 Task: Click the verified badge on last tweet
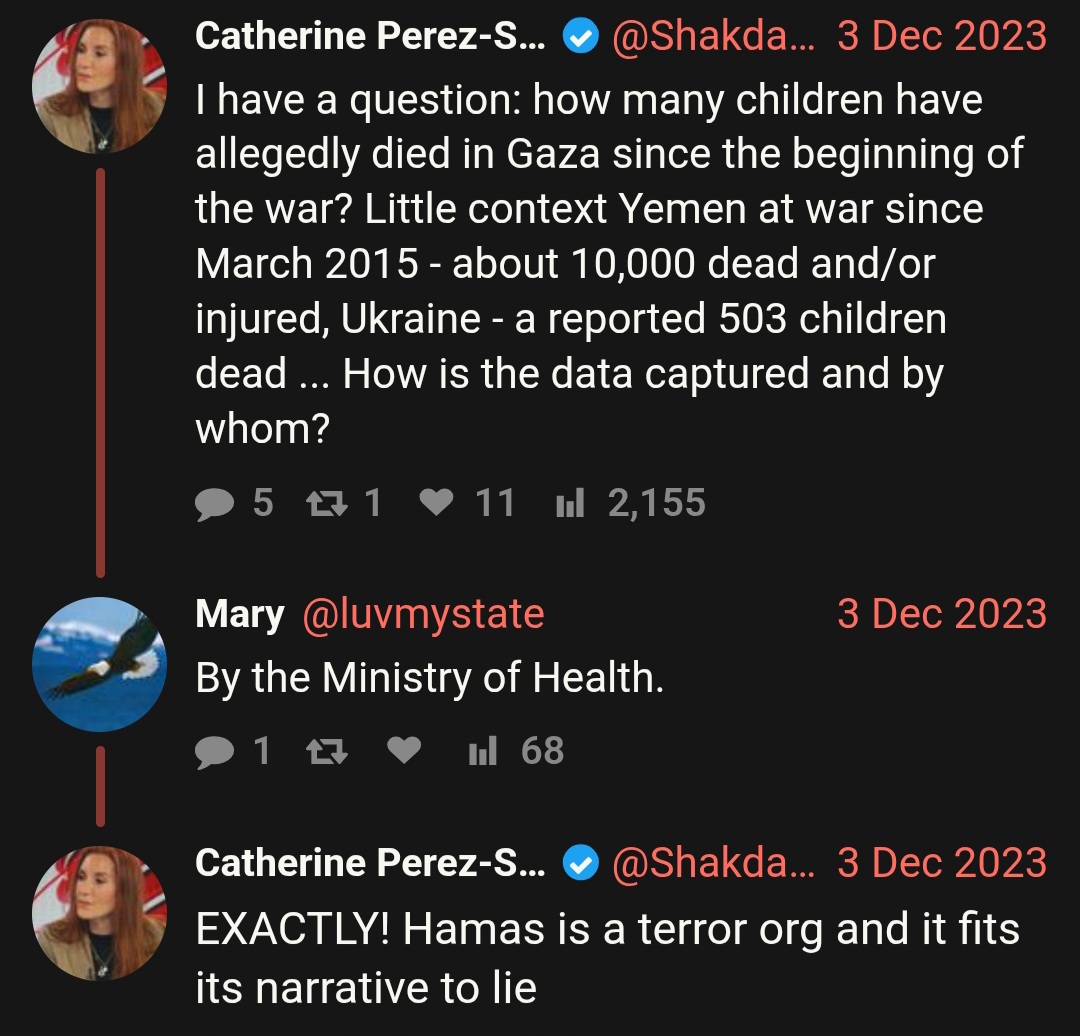pos(581,862)
